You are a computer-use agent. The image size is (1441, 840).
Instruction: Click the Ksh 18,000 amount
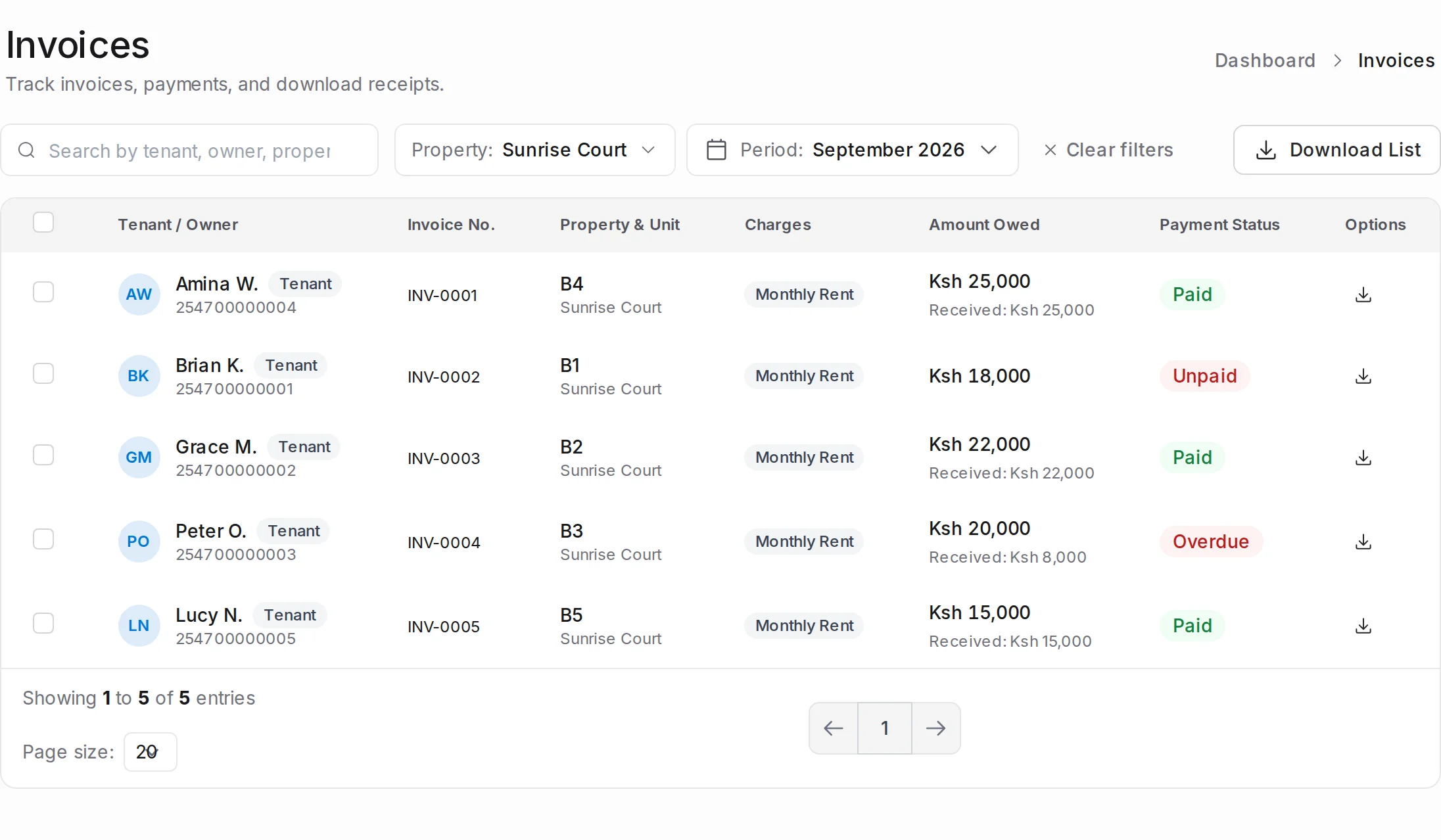click(x=980, y=376)
